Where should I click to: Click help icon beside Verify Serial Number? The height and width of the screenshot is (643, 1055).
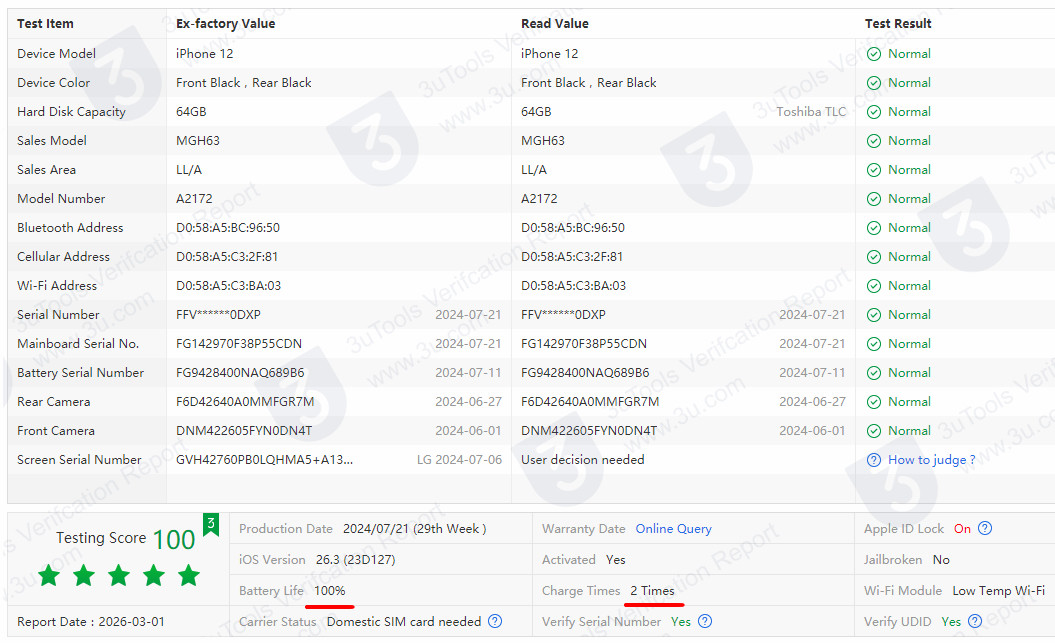pos(705,621)
